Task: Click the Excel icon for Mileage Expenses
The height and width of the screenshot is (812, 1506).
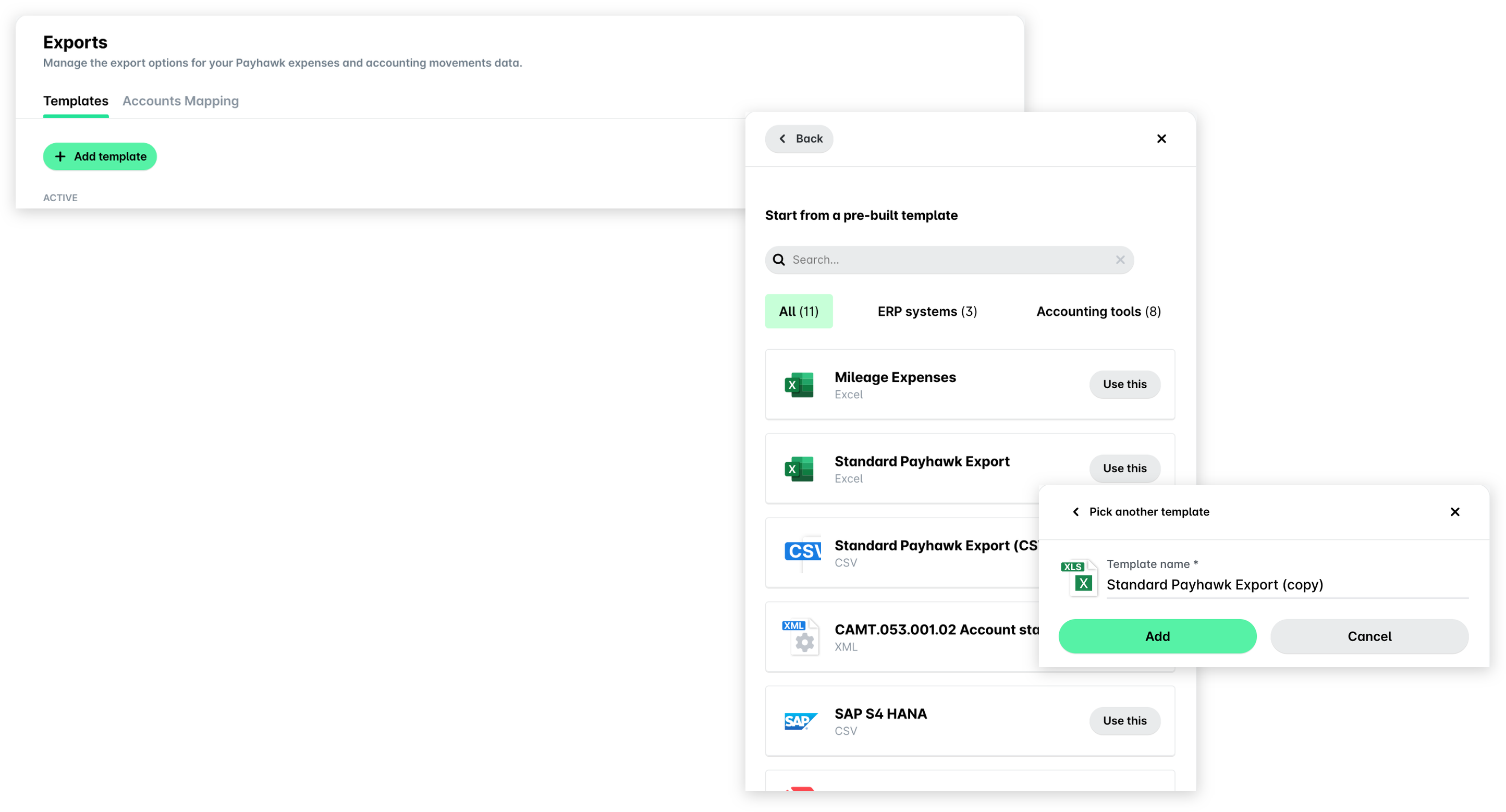Action: (799, 385)
